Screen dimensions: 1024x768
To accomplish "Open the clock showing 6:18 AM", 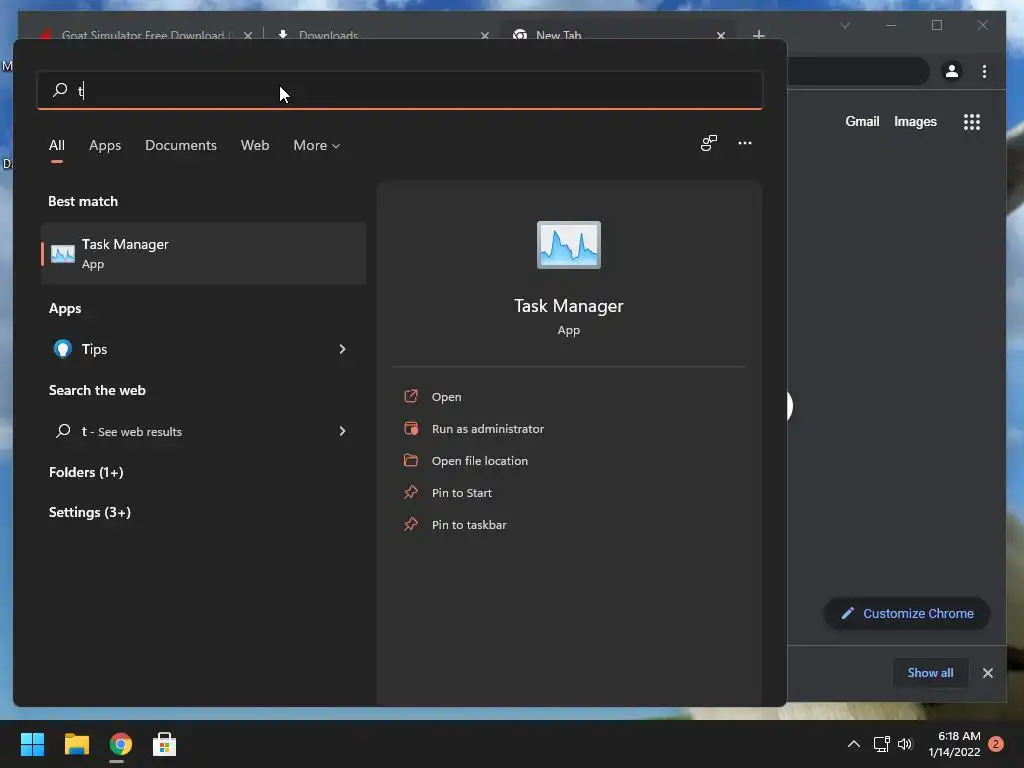I will coord(954,744).
